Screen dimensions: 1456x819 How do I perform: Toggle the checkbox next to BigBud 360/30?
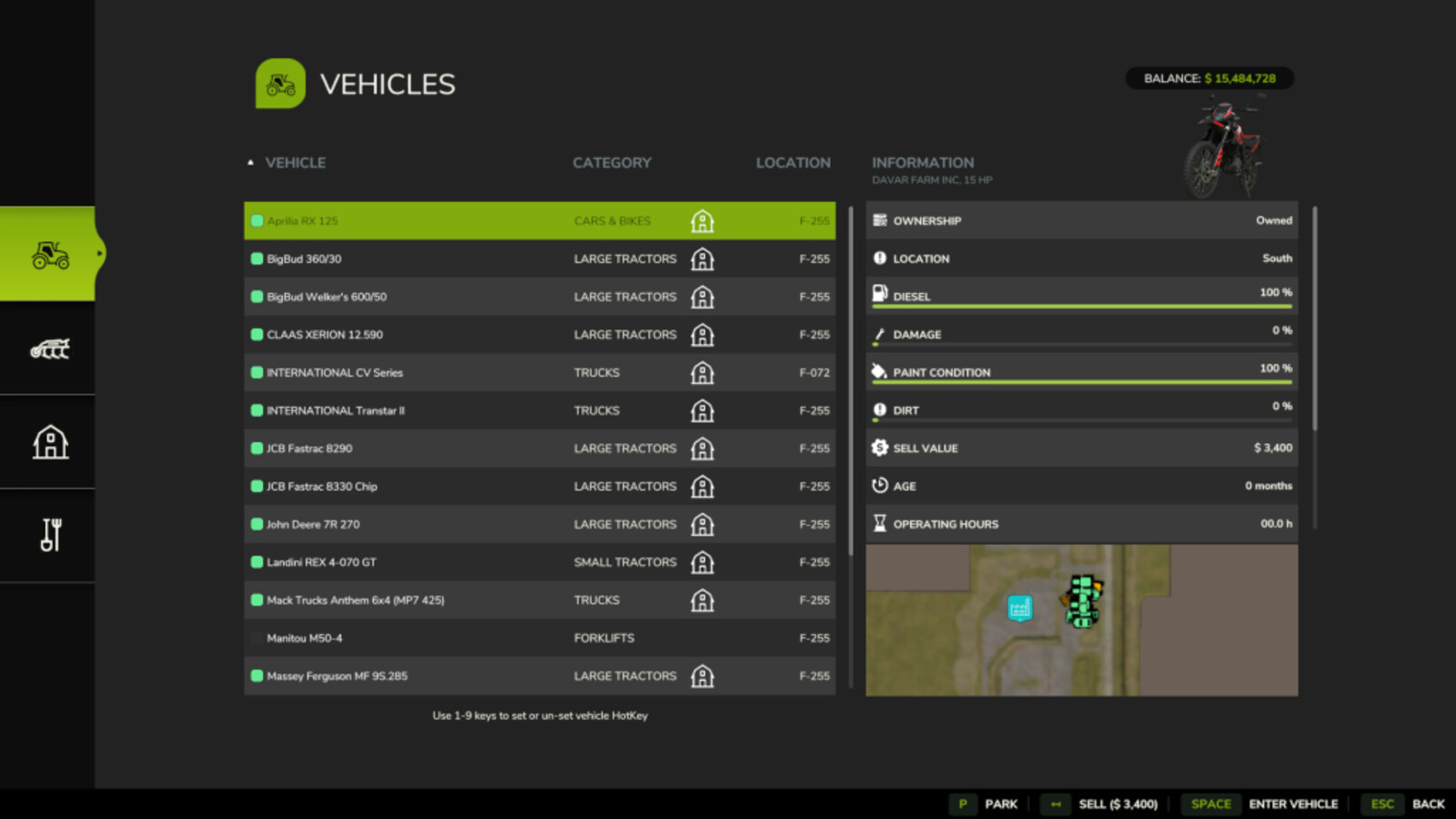pos(257,258)
